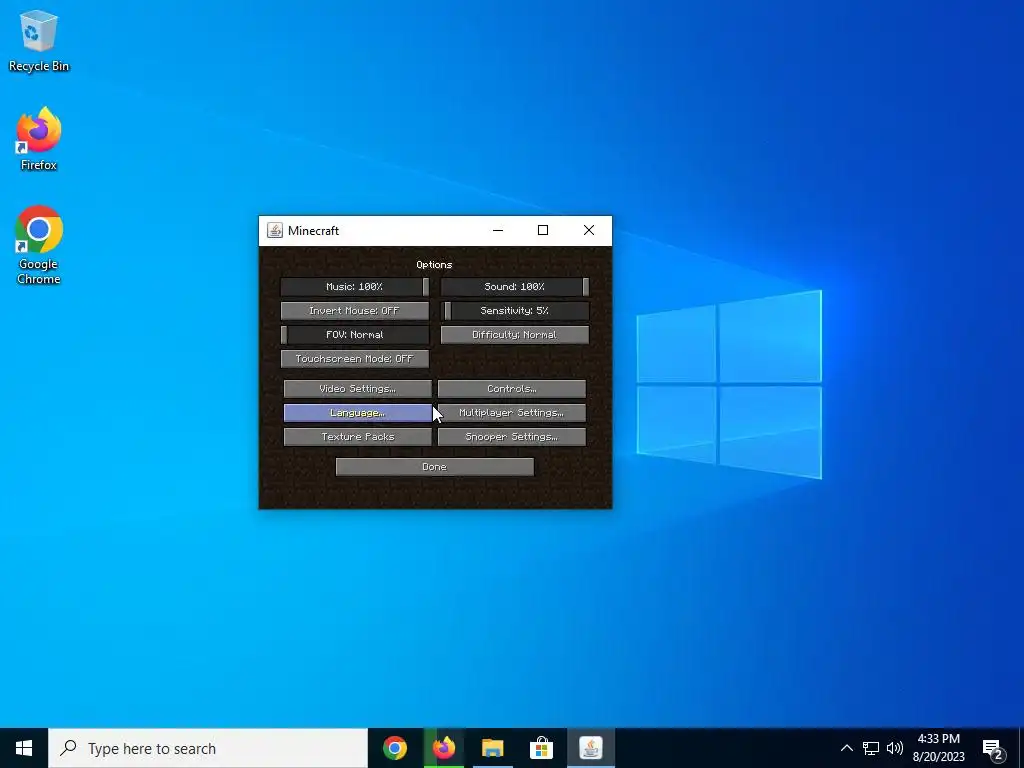Open the clock and date flyout

pos(938,748)
